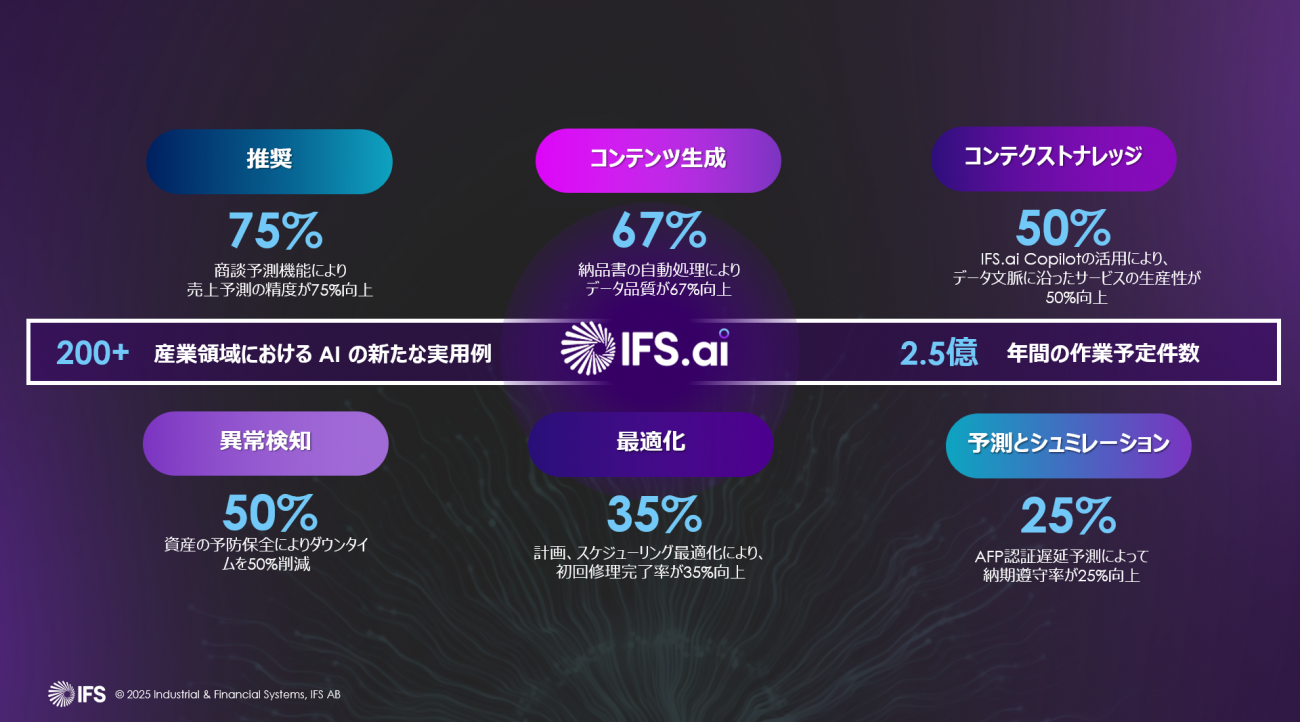1300x722 pixels.
Task: Click the IFS logo in footer
Action: coord(76,693)
